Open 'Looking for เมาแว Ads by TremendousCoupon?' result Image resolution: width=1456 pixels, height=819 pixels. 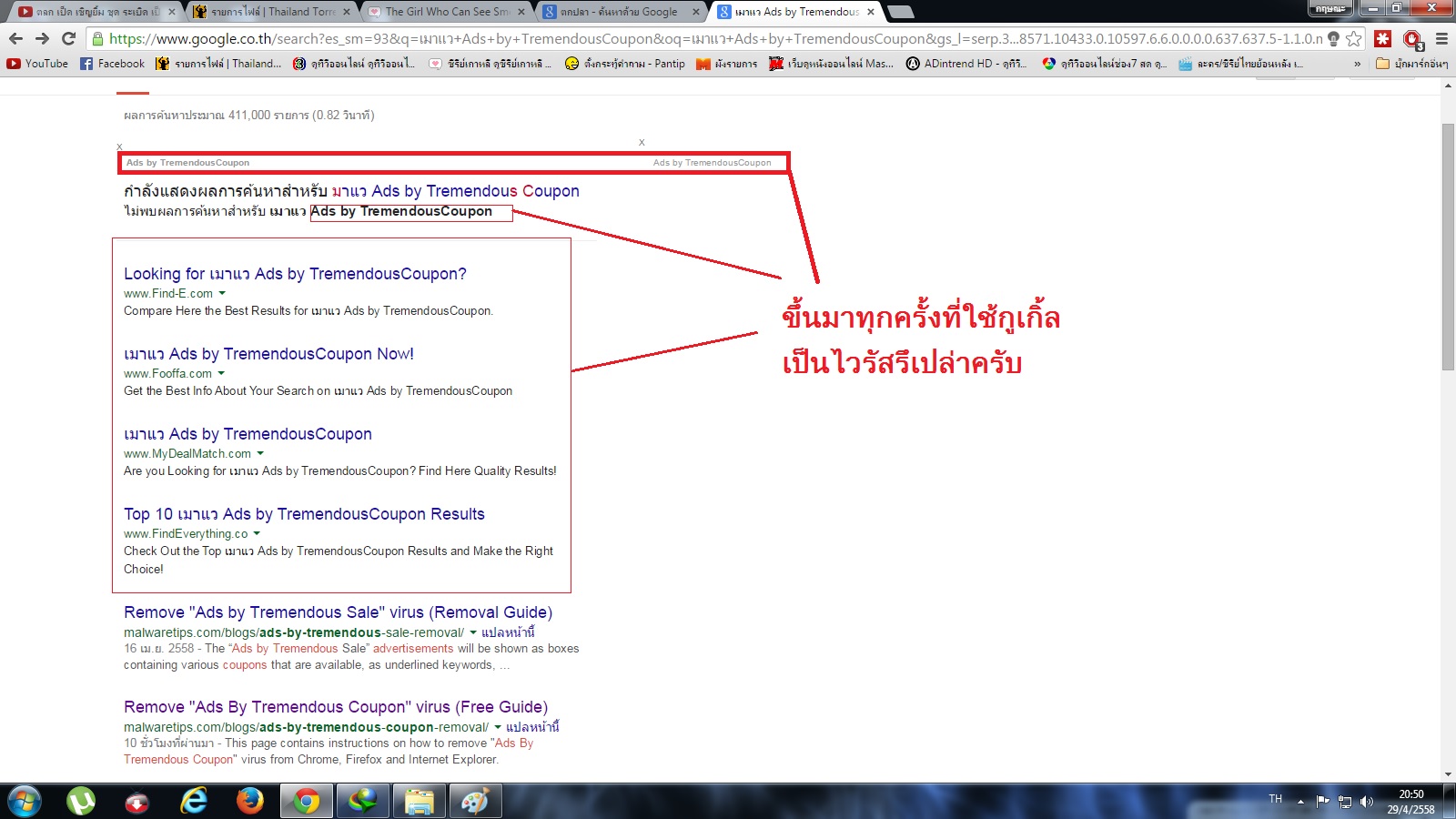[295, 274]
